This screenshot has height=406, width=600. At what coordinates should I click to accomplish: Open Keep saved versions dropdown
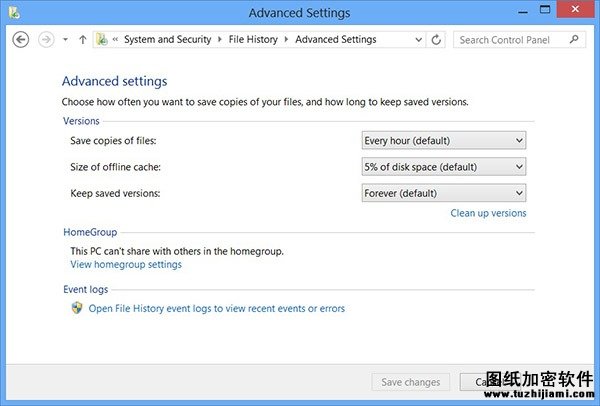click(x=444, y=193)
